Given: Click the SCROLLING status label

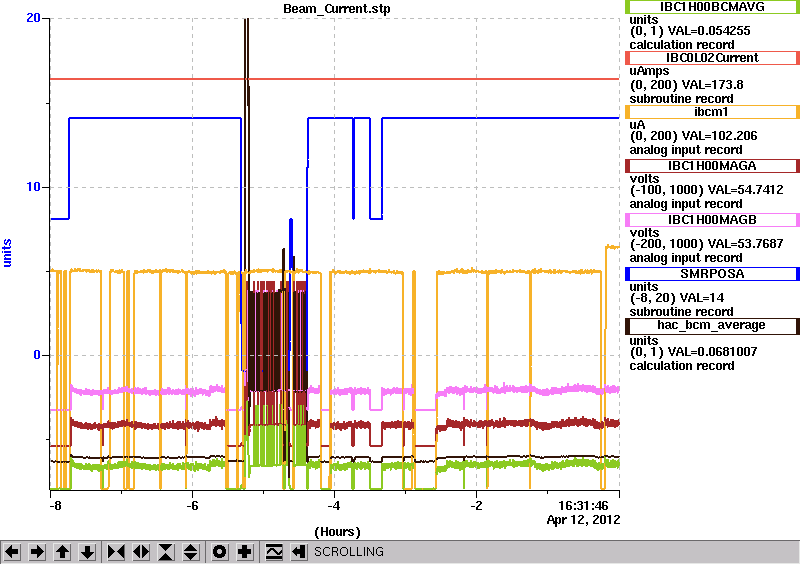Looking at the screenshot, I should pos(349,552).
